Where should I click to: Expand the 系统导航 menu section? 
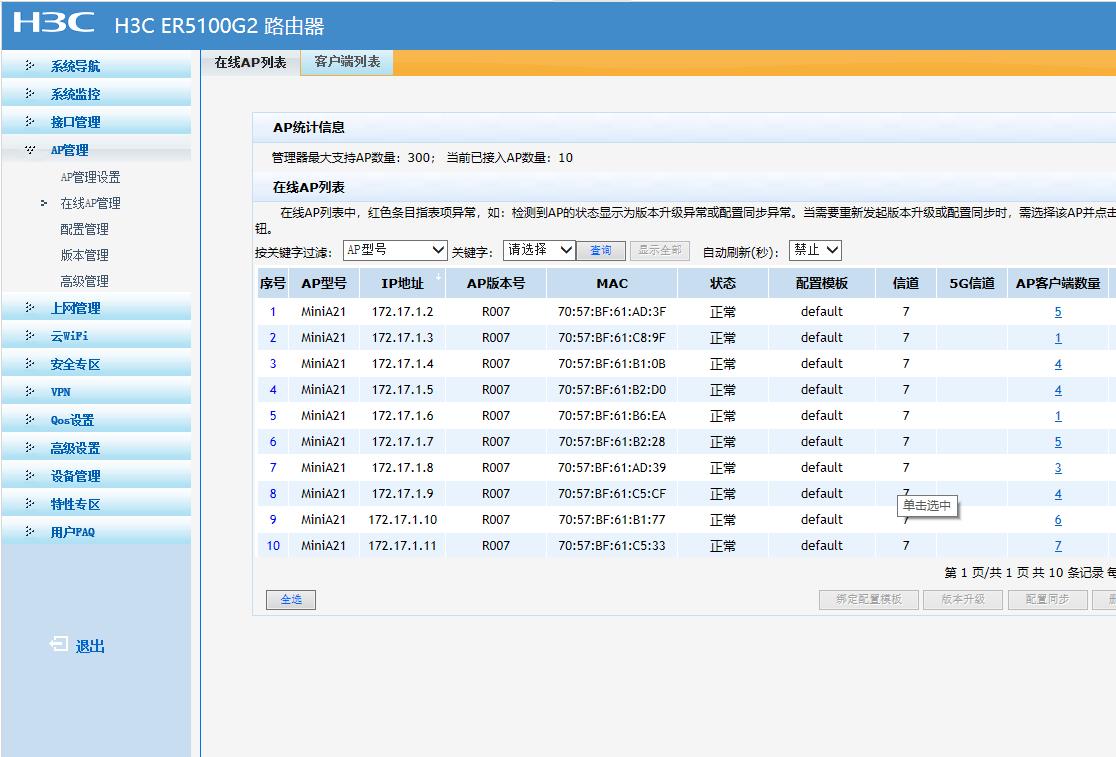(75, 66)
